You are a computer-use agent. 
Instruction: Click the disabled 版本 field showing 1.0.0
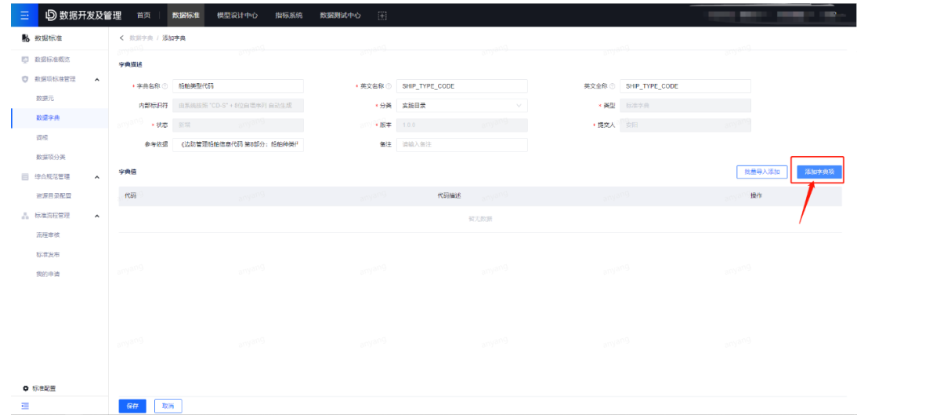coord(462,125)
